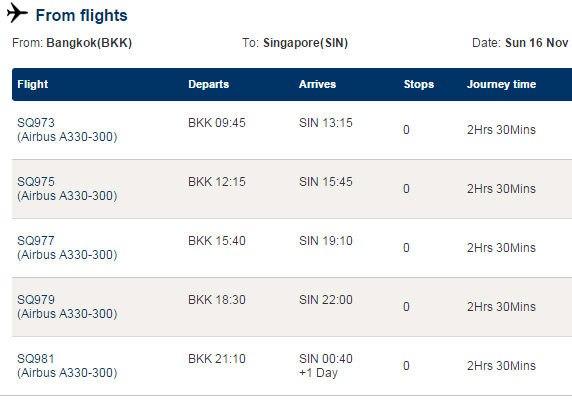Screen dimensions: 572x411
Task: Click the Stops column header
Action: pyautogui.click(x=418, y=84)
